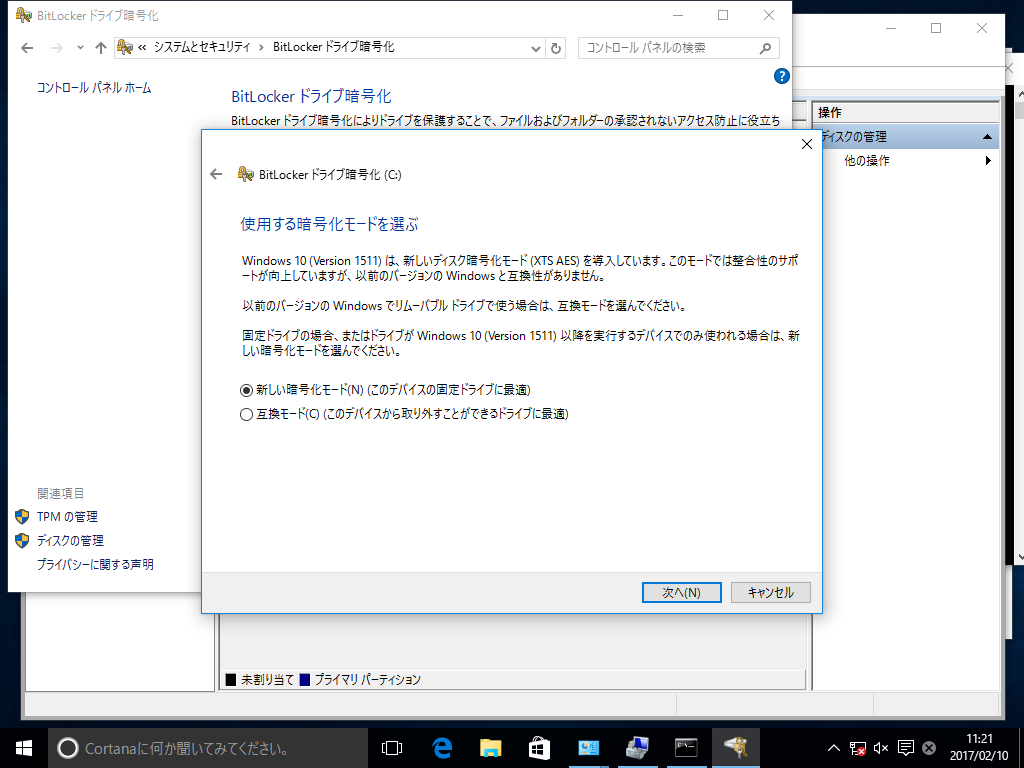
Task: Collapse ディスクの管理 section in the 操作 pane
Action: pyautogui.click(x=987, y=136)
